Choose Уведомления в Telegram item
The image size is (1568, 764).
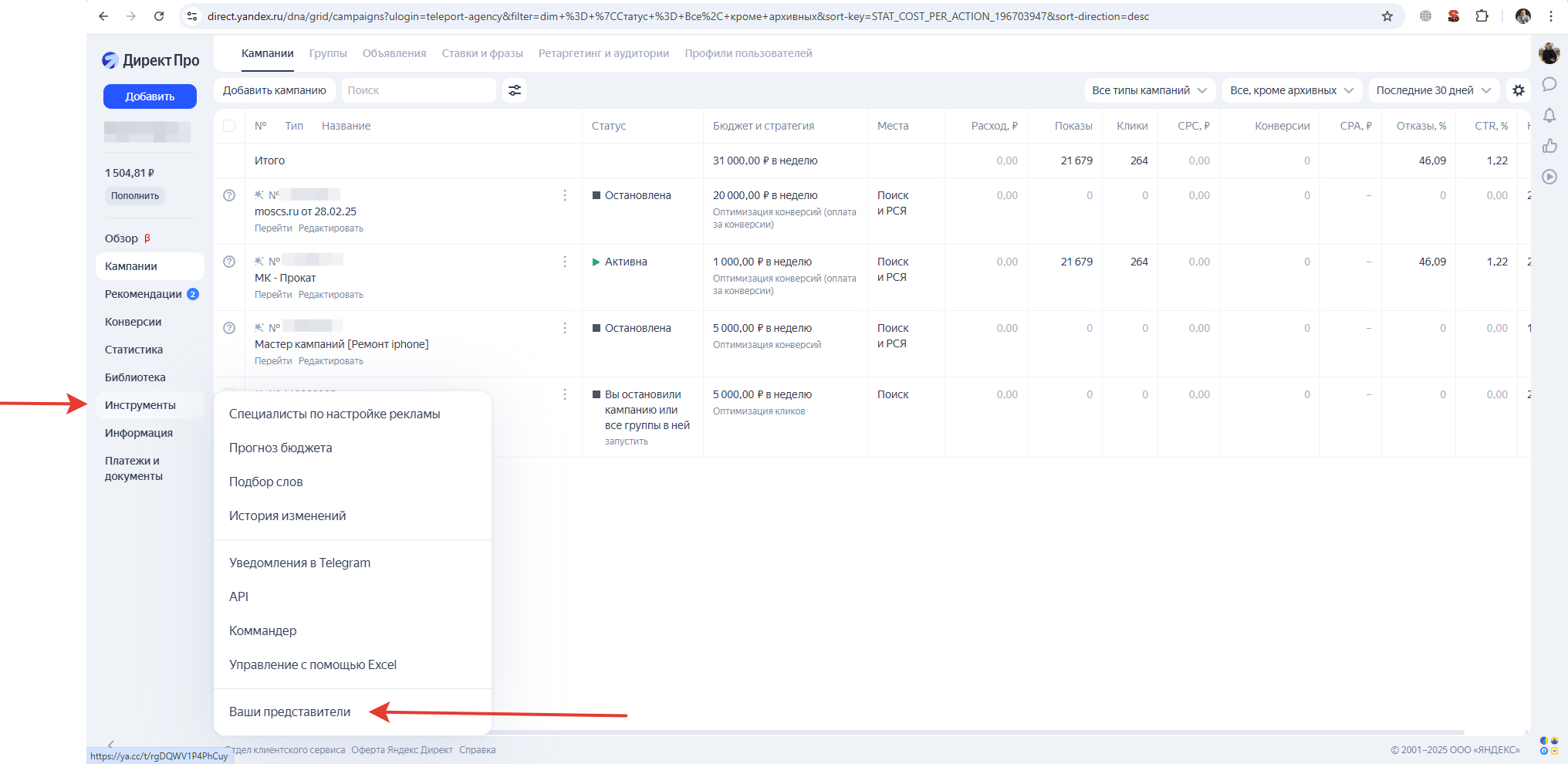click(353, 563)
